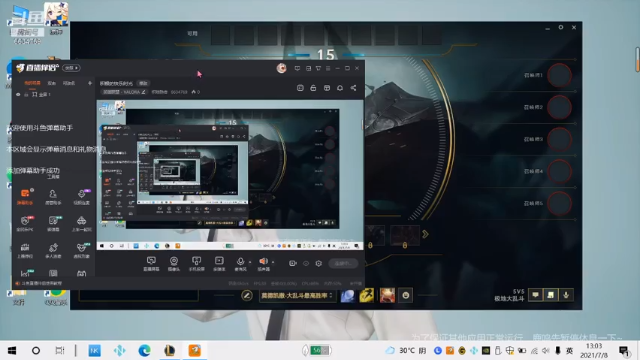Select the second scene tab

(x=51, y=83)
